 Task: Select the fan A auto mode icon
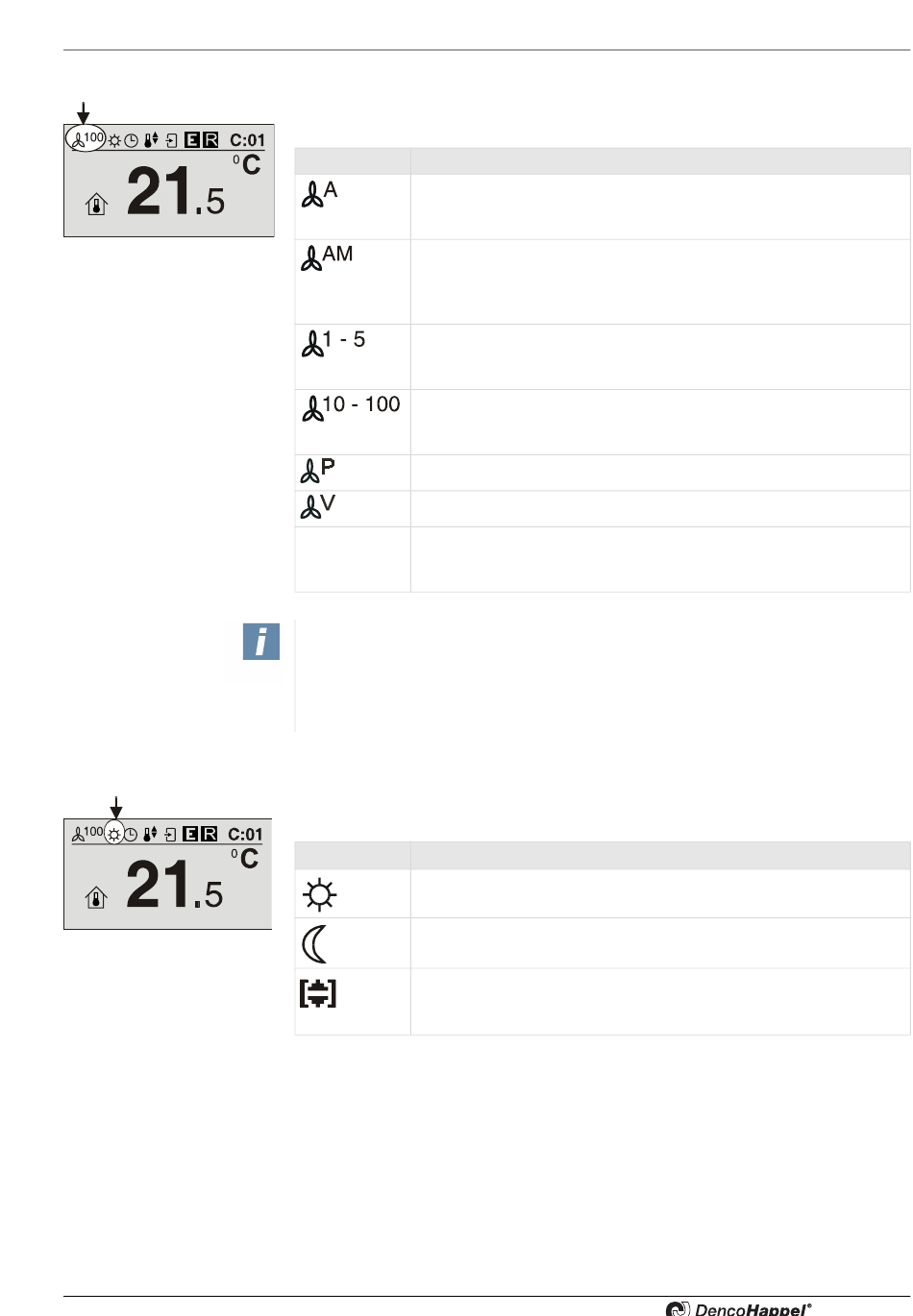(319, 194)
